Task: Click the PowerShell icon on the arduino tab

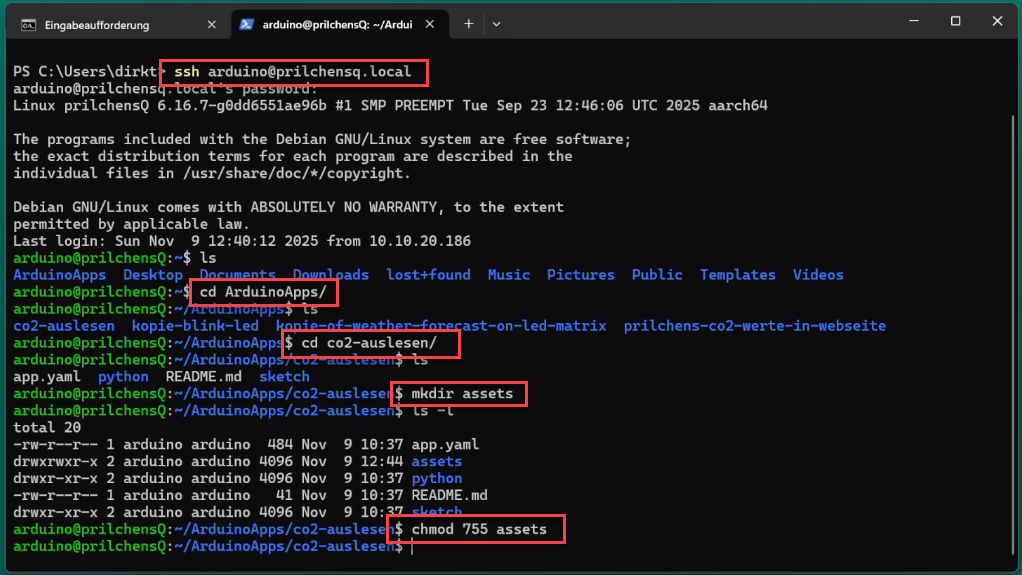Action: coord(246,23)
